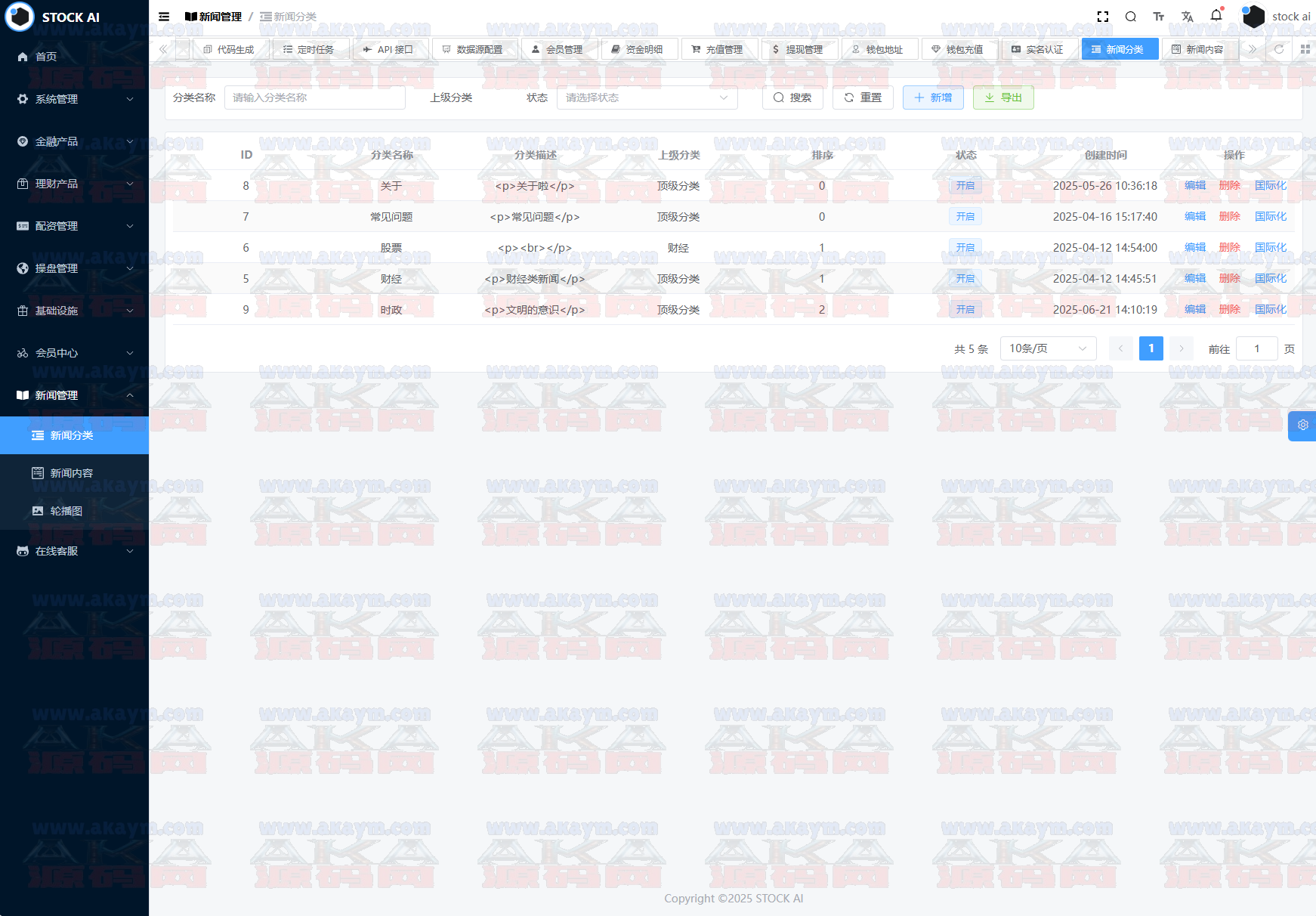Viewport: 1316px width, 916px height.
Task: Open the 请选择状态 dropdown
Action: coord(647,97)
